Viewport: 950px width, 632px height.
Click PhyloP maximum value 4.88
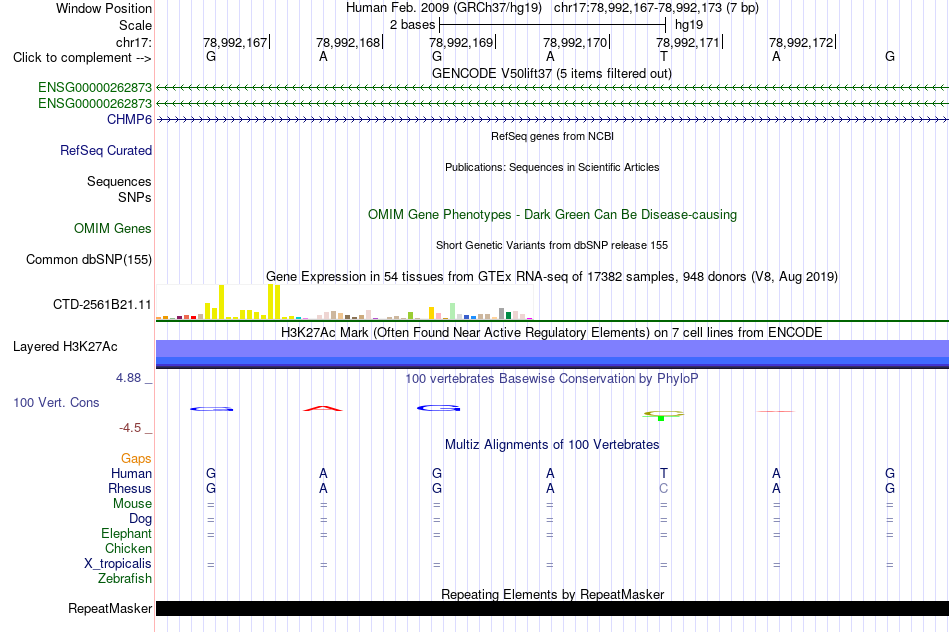point(128,378)
